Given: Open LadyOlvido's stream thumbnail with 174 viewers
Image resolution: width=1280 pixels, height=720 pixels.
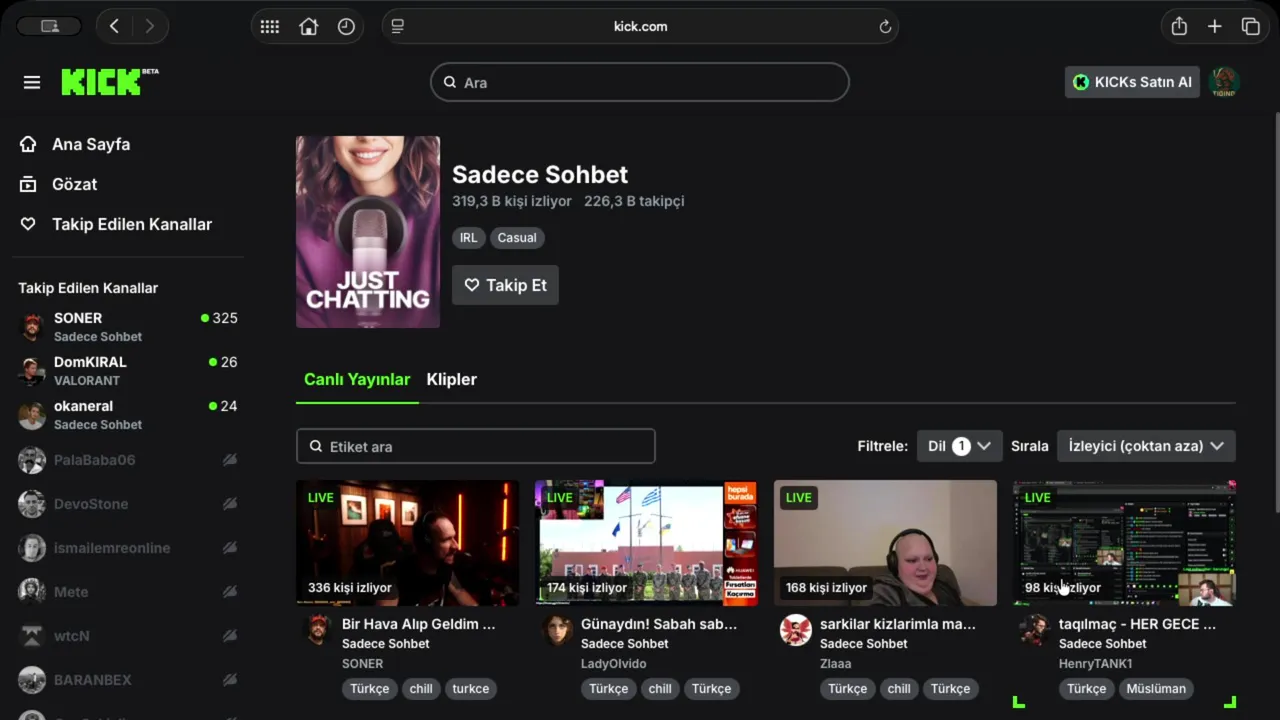Looking at the screenshot, I should pos(646,543).
